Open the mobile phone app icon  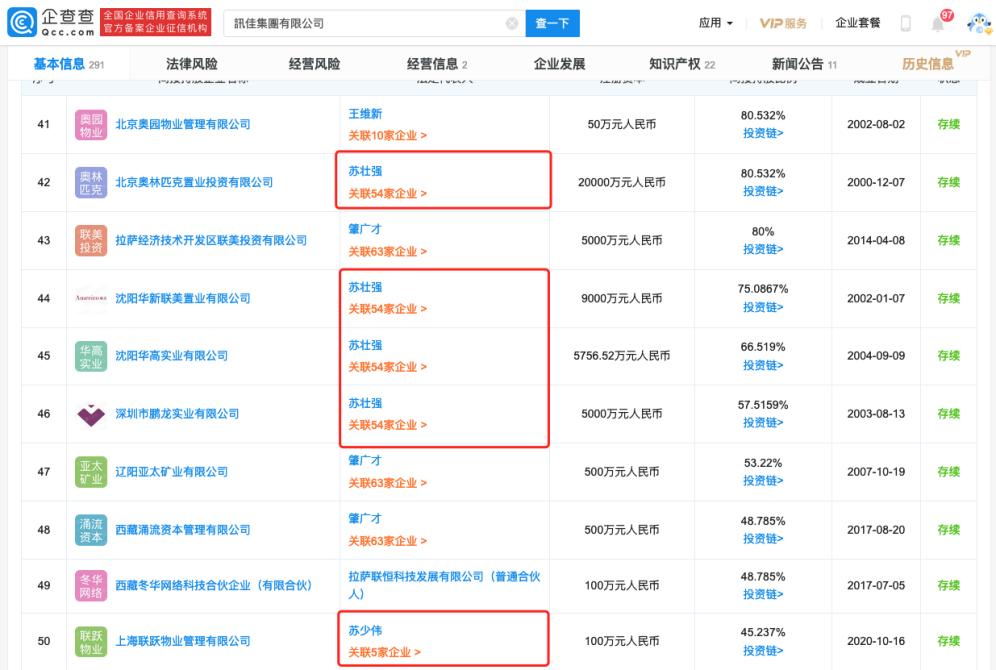coord(906,23)
